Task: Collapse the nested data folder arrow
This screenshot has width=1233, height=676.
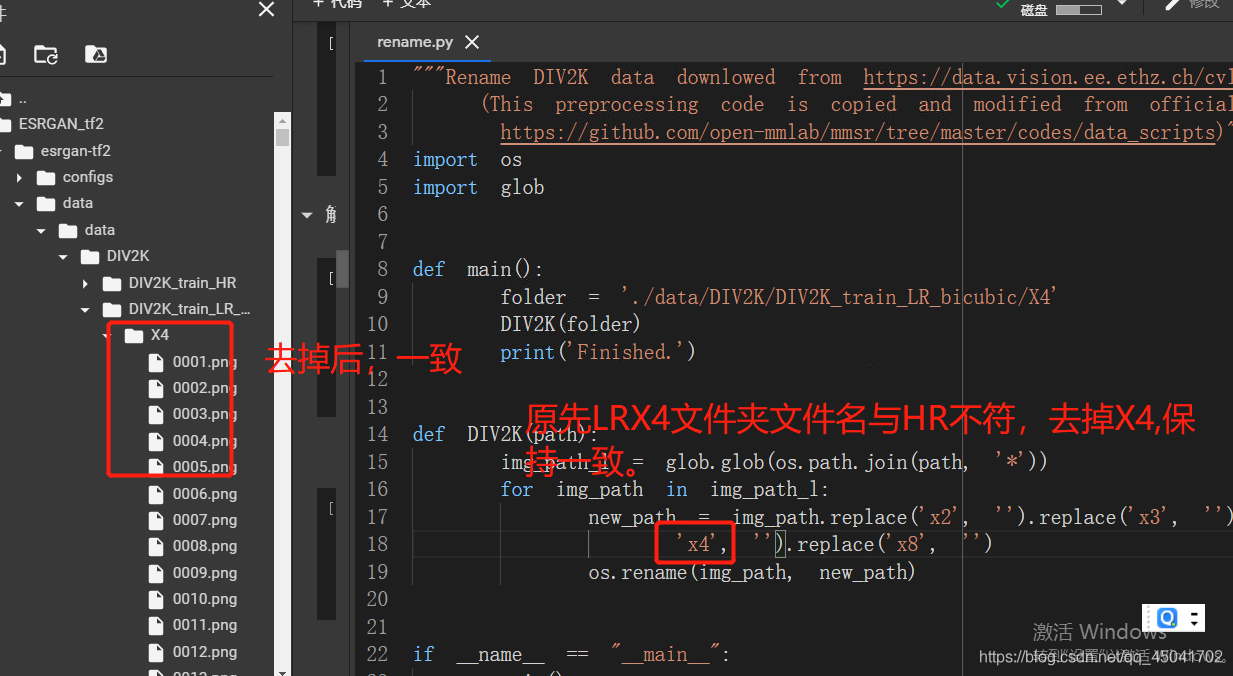Action: coord(41,230)
